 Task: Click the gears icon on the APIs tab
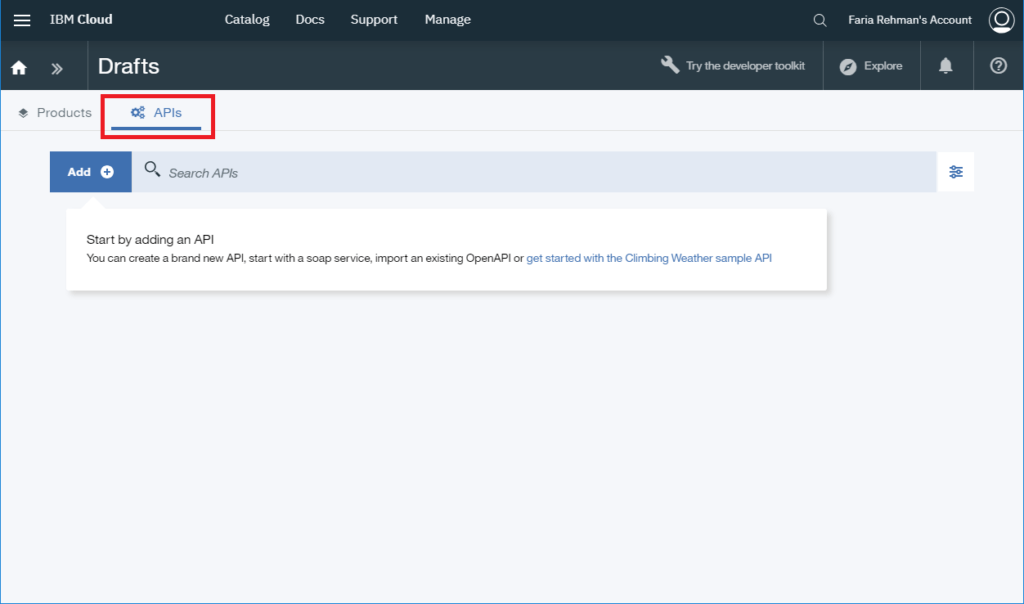[137, 113]
